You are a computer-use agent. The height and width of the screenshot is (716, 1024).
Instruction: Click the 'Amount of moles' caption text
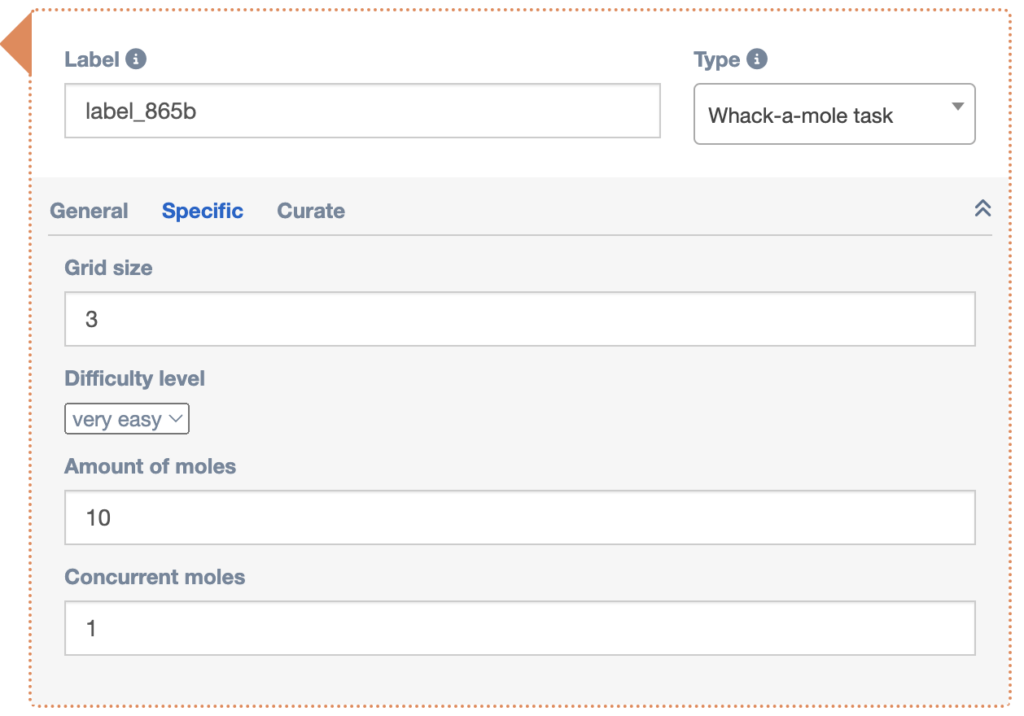coord(150,466)
